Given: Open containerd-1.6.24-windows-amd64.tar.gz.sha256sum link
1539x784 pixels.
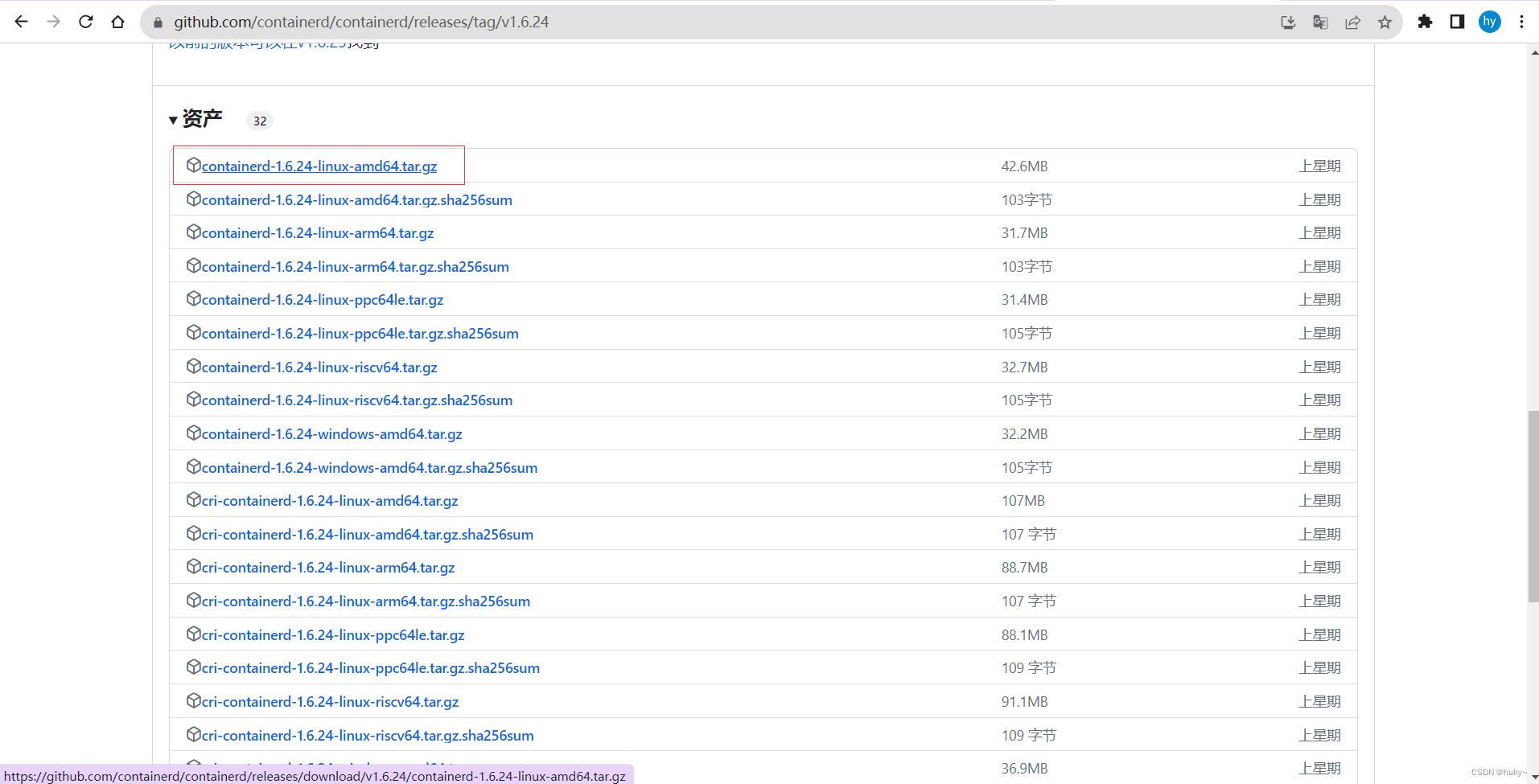Looking at the screenshot, I should (369, 468).
